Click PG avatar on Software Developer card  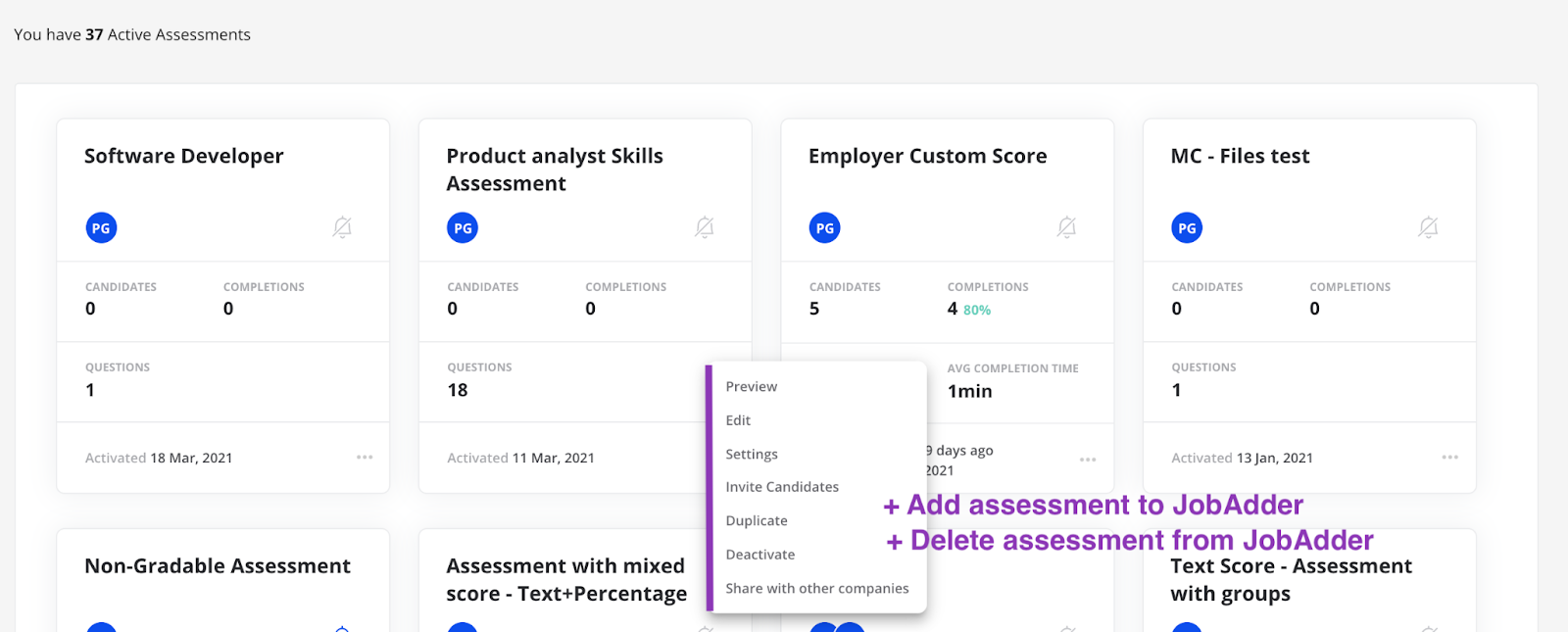click(101, 228)
